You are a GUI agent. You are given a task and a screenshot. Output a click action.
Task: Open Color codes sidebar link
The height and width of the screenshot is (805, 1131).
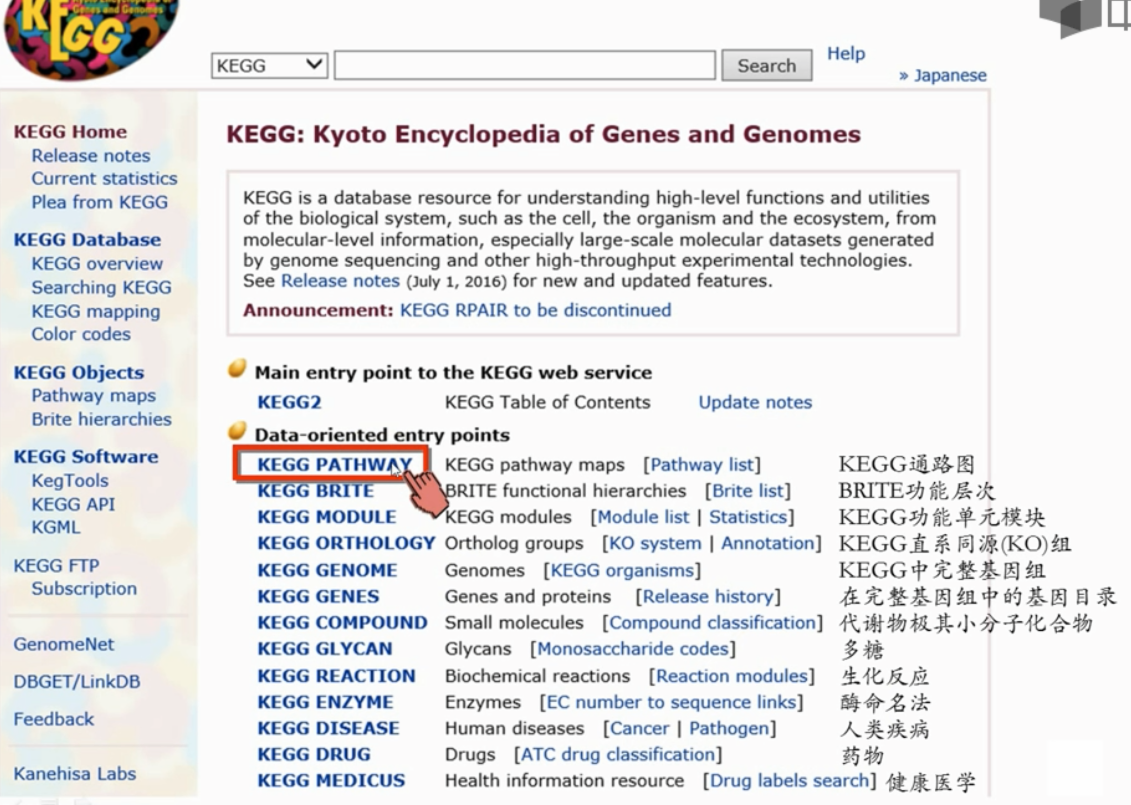[81, 334]
